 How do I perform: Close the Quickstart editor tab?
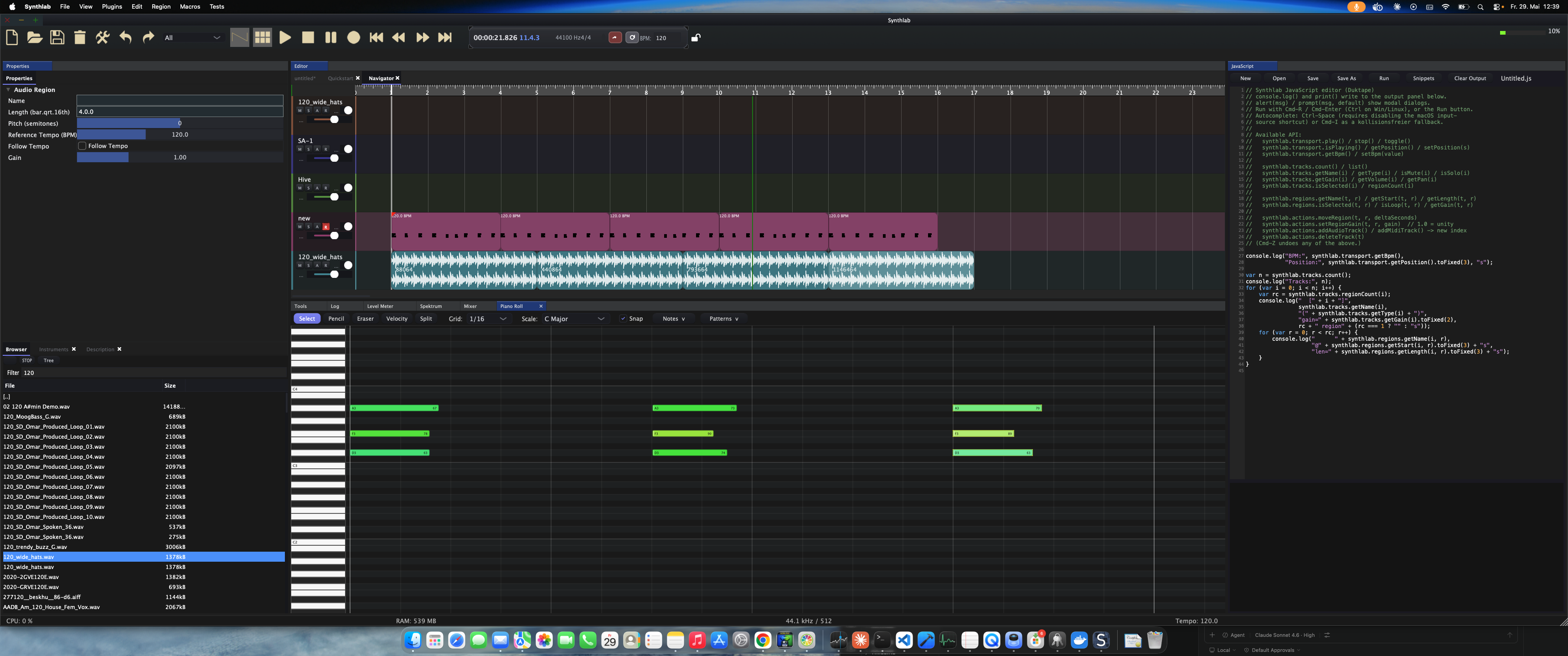tap(358, 78)
